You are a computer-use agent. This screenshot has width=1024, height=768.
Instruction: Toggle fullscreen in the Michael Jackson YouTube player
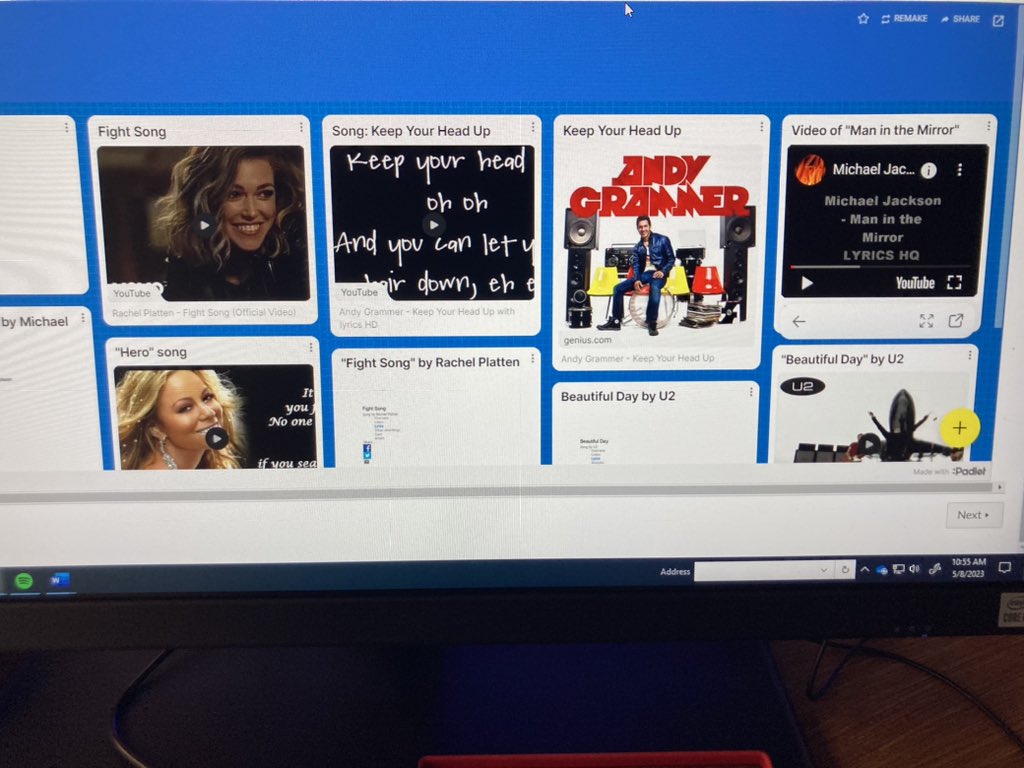coord(954,282)
